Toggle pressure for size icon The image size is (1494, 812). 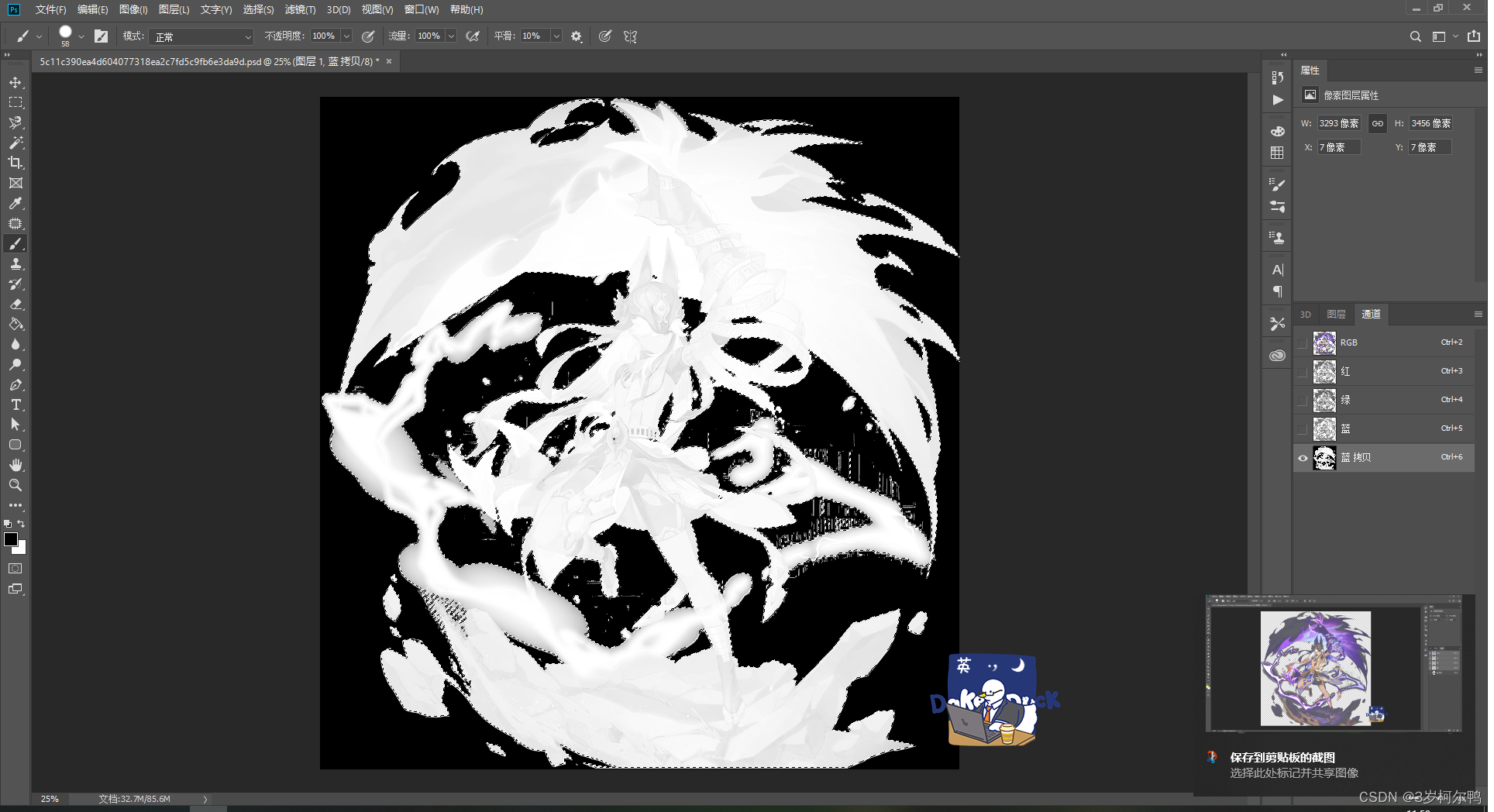click(605, 36)
